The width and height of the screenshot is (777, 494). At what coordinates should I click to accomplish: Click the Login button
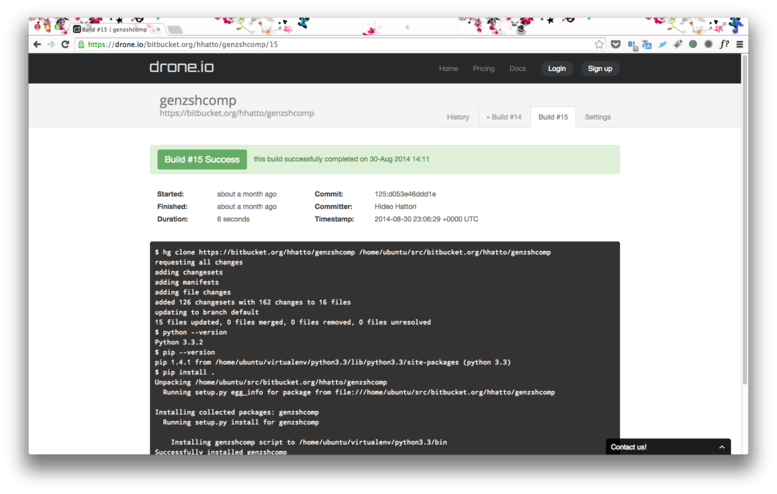tap(556, 68)
